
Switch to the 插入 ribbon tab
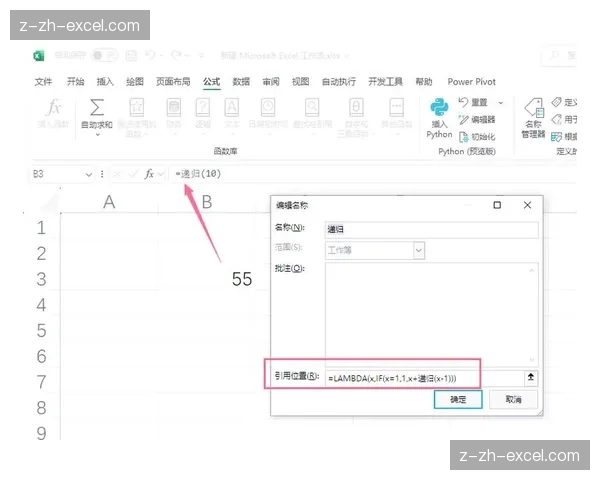(105, 82)
